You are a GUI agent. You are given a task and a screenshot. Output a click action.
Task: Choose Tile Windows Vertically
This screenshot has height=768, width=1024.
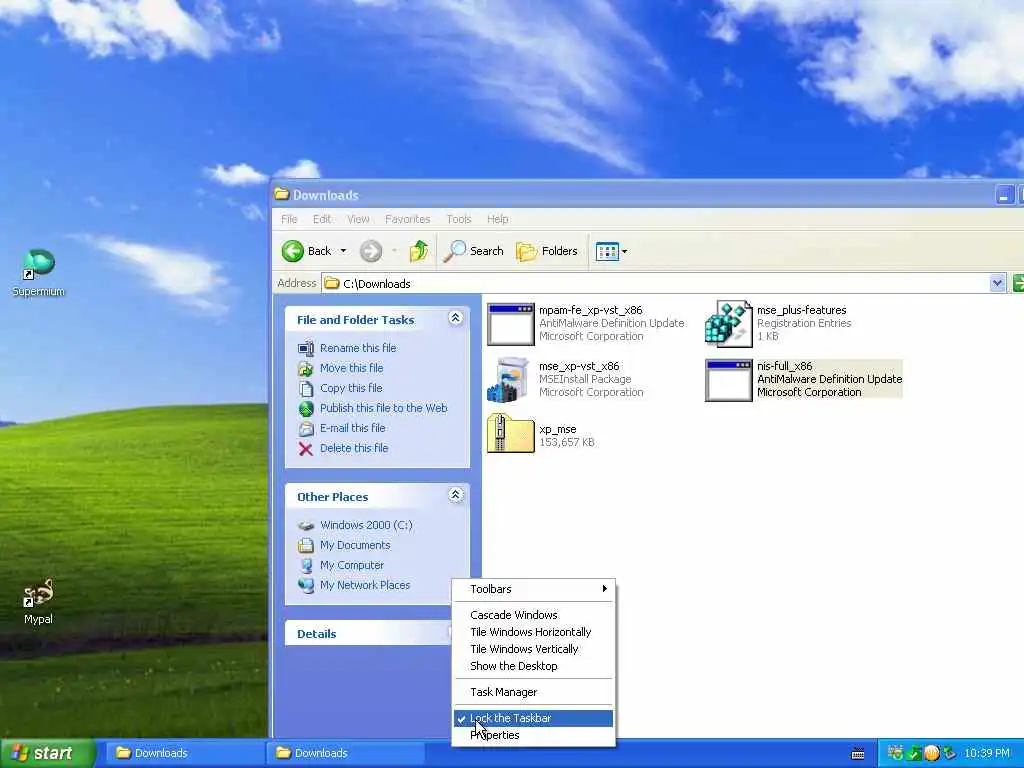pos(534,649)
